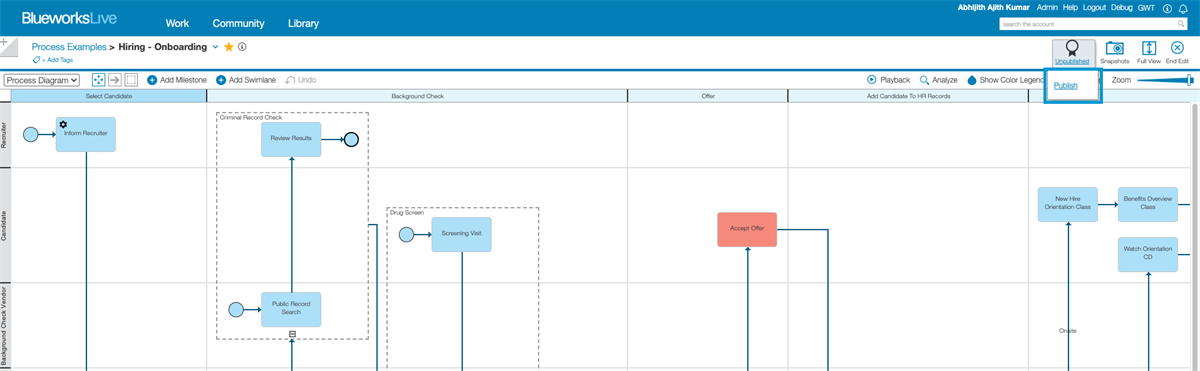
Task: Open the Work menu
Action: (177, 23)
